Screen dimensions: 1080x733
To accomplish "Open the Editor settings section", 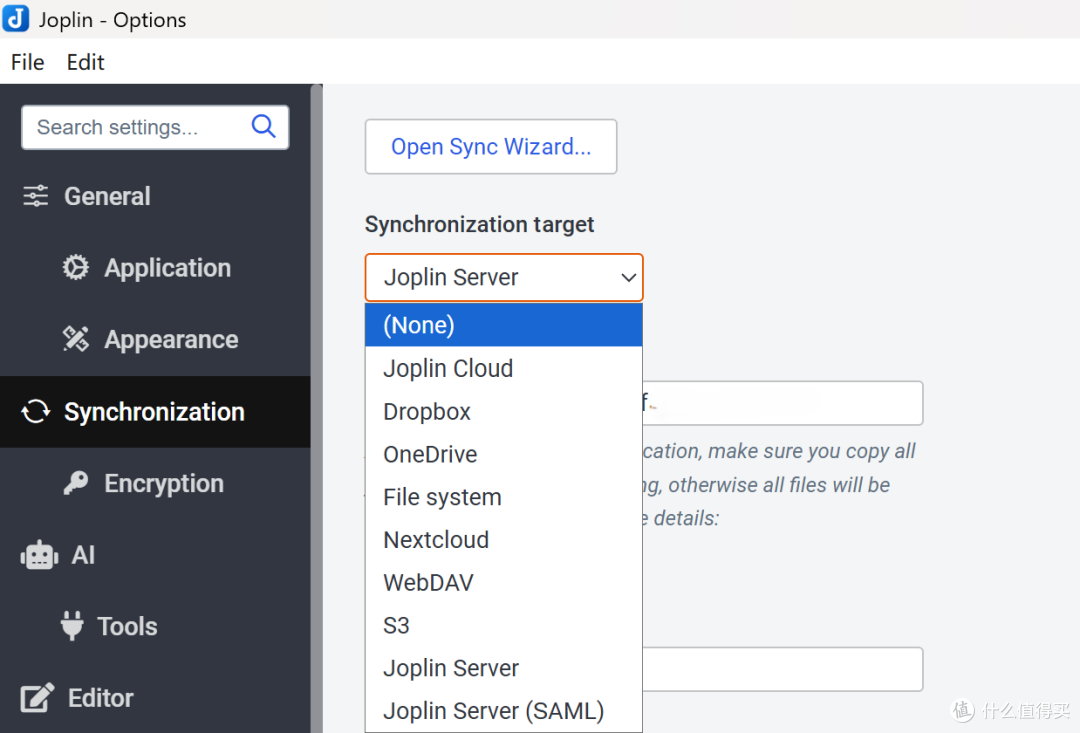I will pos(155,698).
